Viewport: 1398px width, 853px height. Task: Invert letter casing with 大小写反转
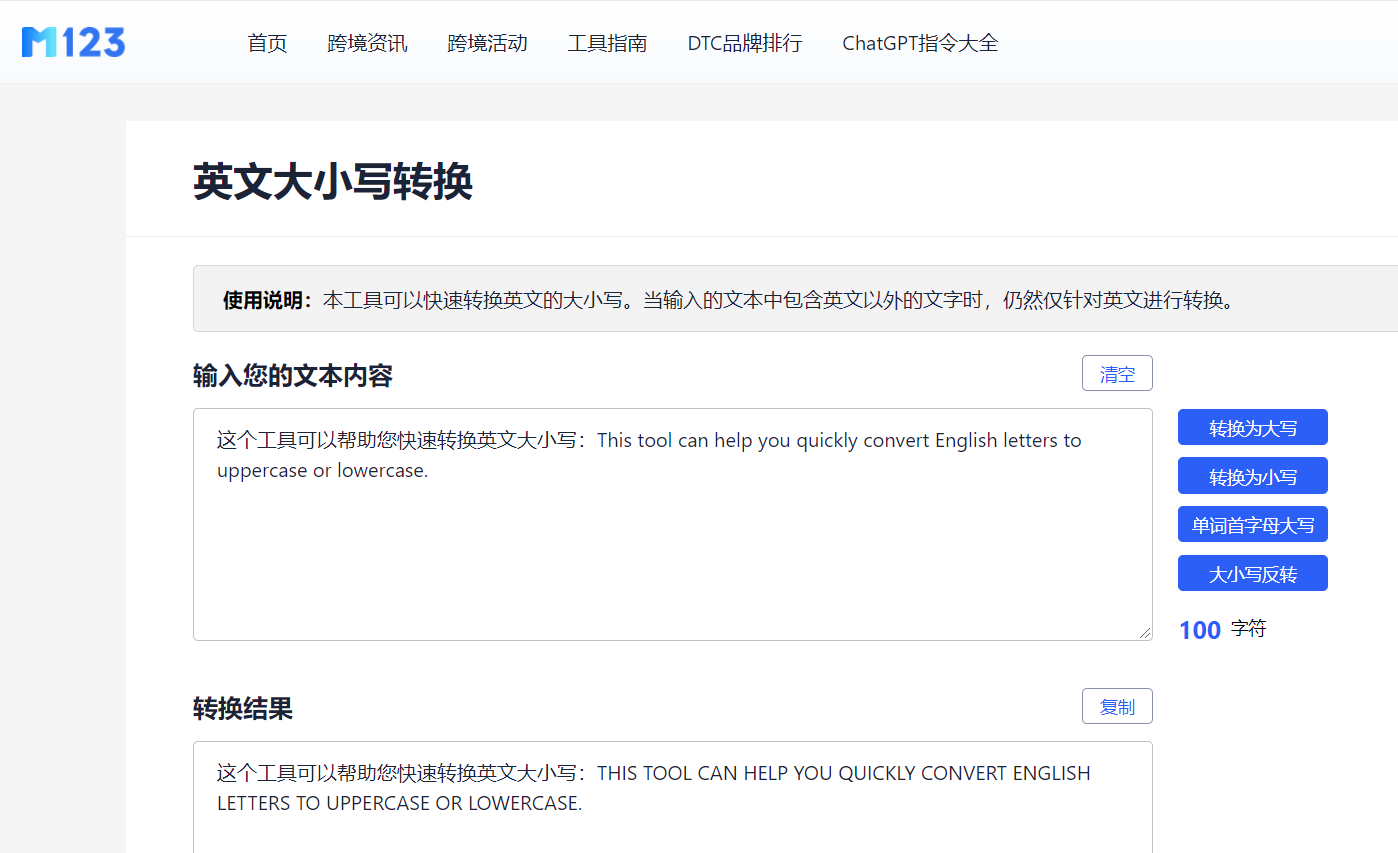pos(1252,573)
